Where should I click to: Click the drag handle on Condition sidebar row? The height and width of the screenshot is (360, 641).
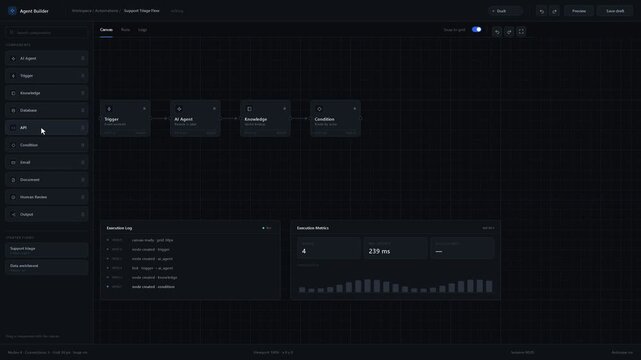coord(83,145)
